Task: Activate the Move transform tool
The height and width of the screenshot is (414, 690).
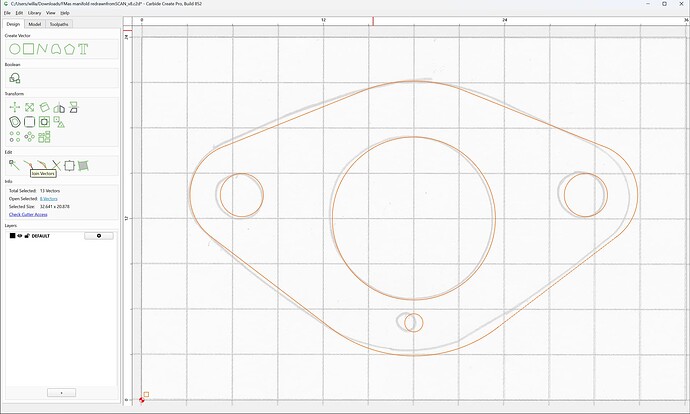Action: [15, 107]
